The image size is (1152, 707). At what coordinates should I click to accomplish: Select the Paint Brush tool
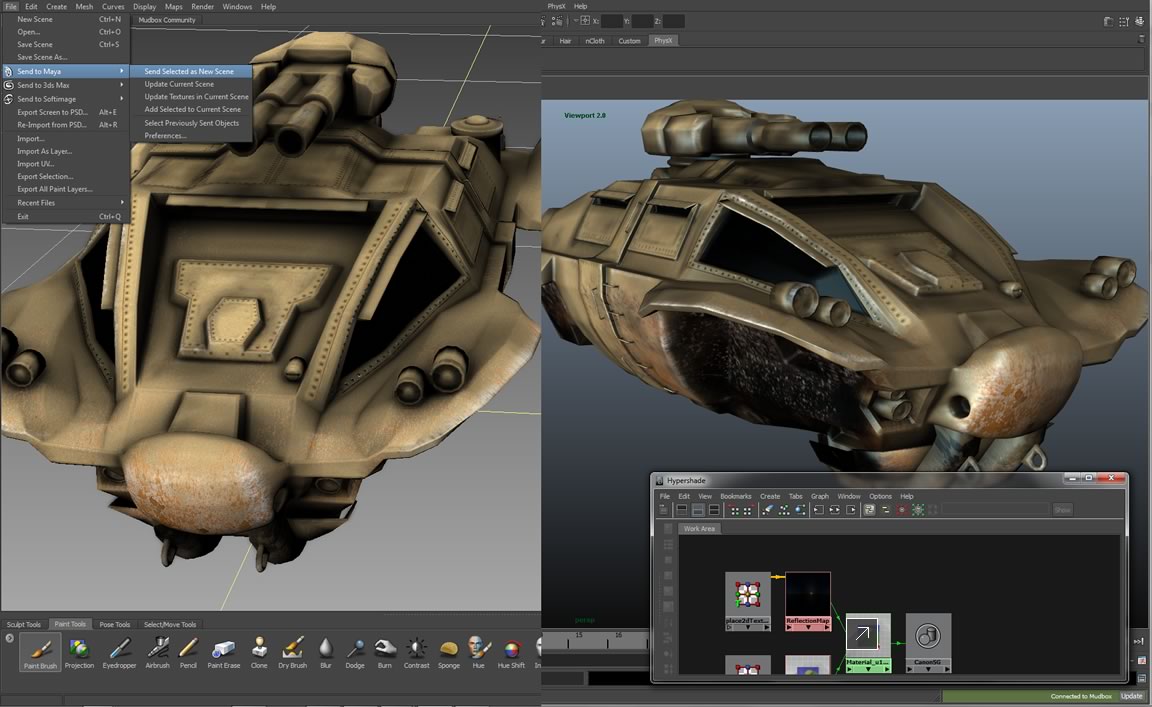tap(40, 652)
